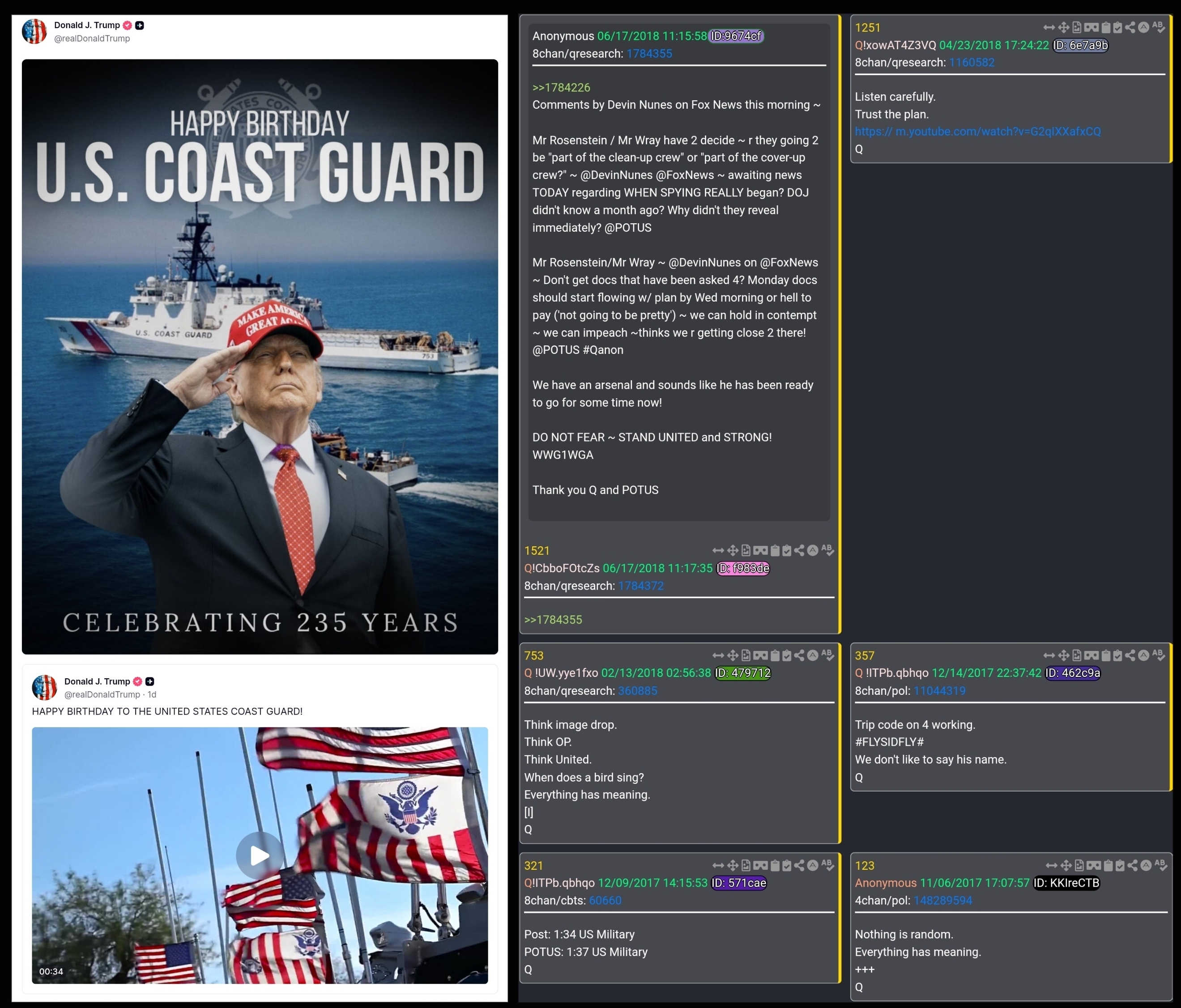The image size is (1181, 1008).
Task: Click the clipboard-check icon on post 1521
Action: point(787,550)
